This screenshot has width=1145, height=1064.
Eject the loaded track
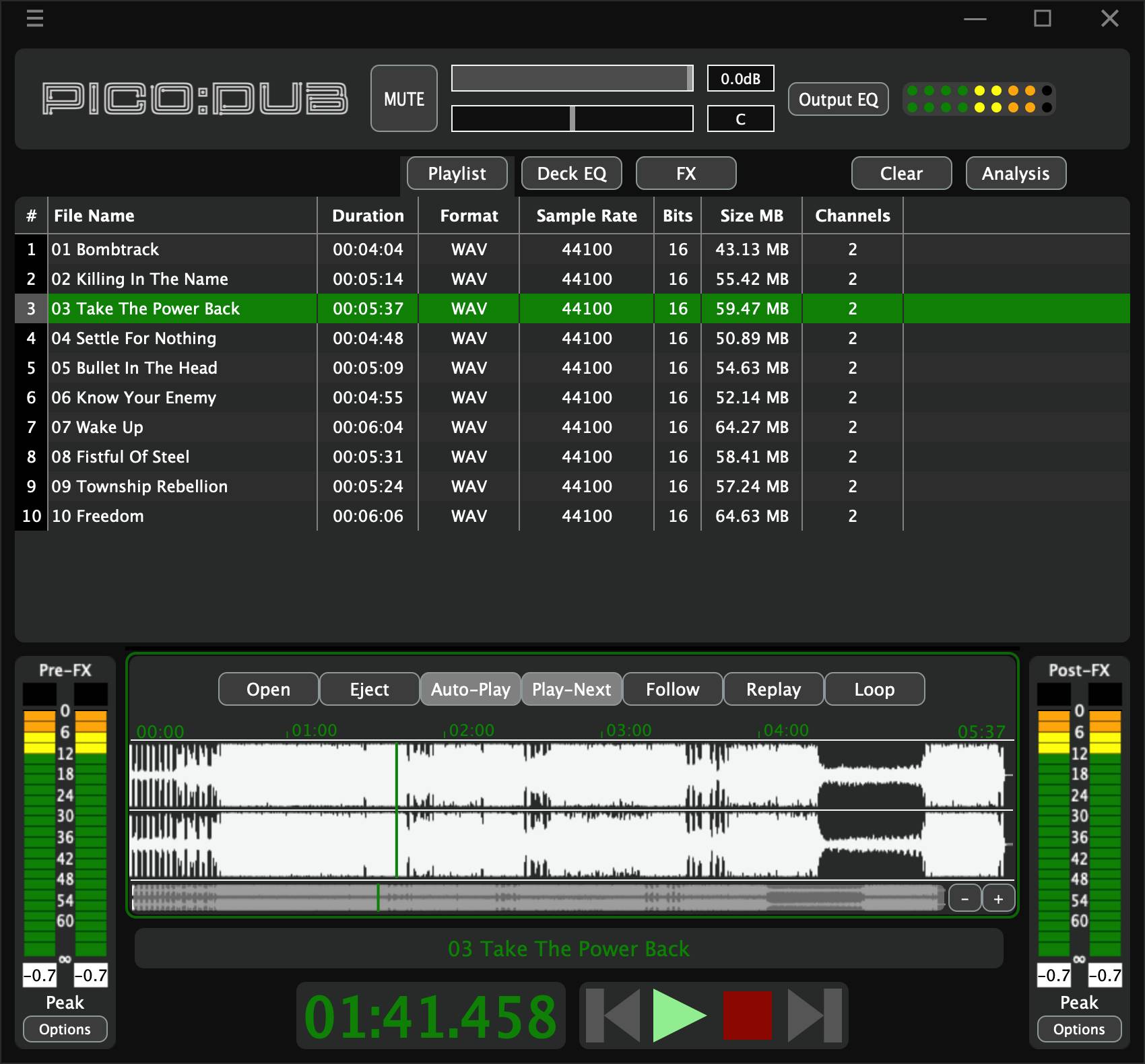tap(368, 689)
